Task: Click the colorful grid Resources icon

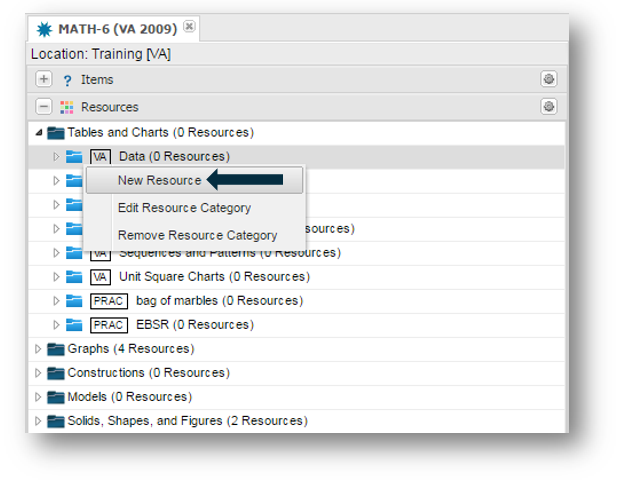Action: (x=66, y=107)
